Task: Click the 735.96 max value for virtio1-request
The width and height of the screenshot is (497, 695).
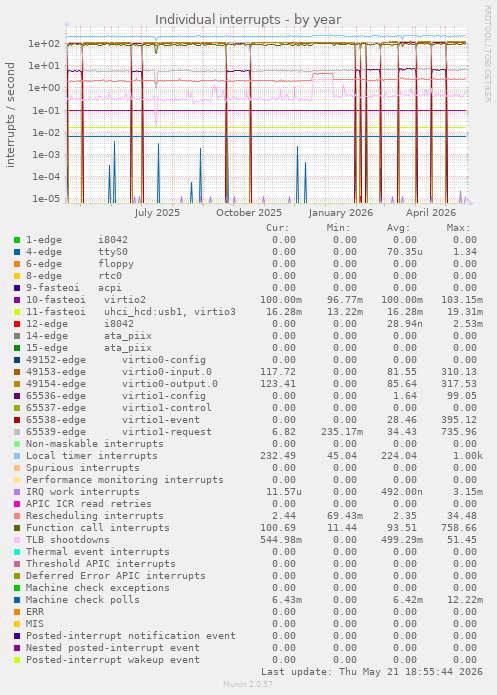Action: 459,432
